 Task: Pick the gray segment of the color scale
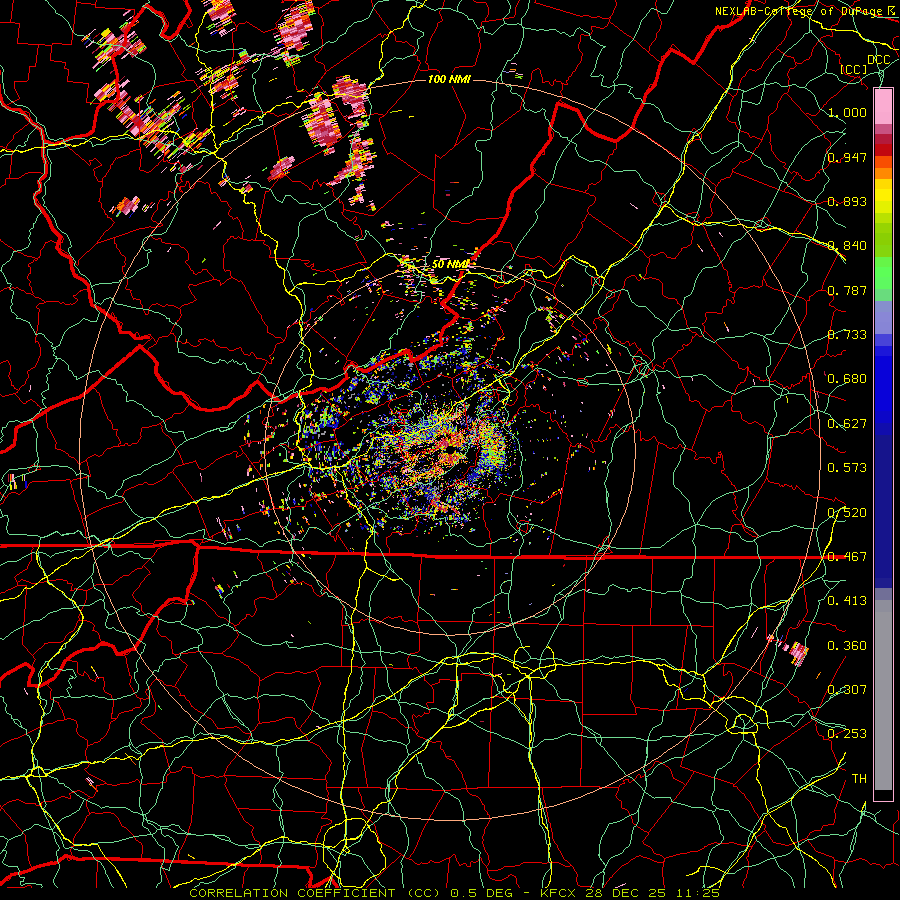[883, 695]
